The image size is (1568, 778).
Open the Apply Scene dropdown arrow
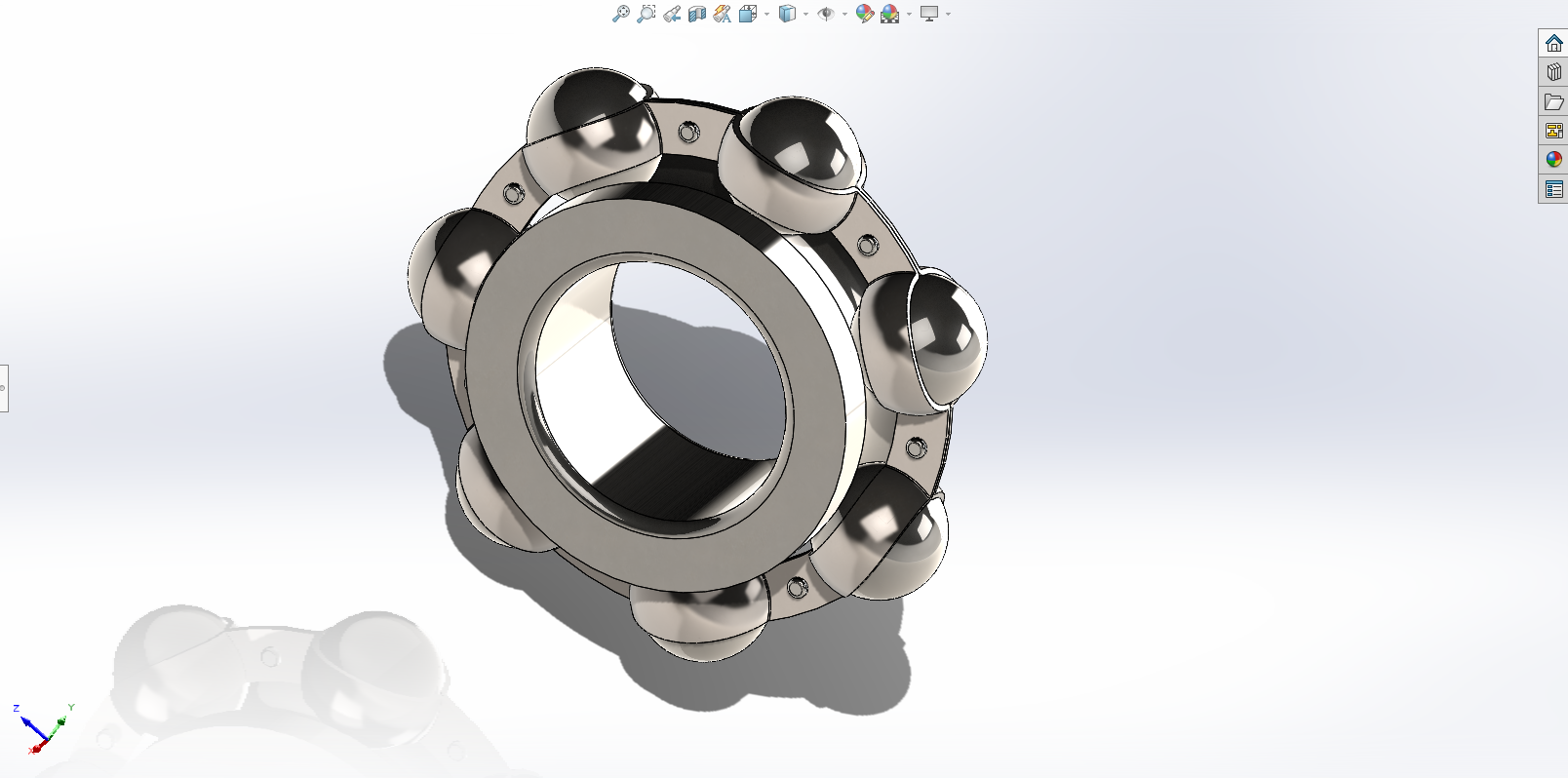pyautogui.click(x=909, y=14)
